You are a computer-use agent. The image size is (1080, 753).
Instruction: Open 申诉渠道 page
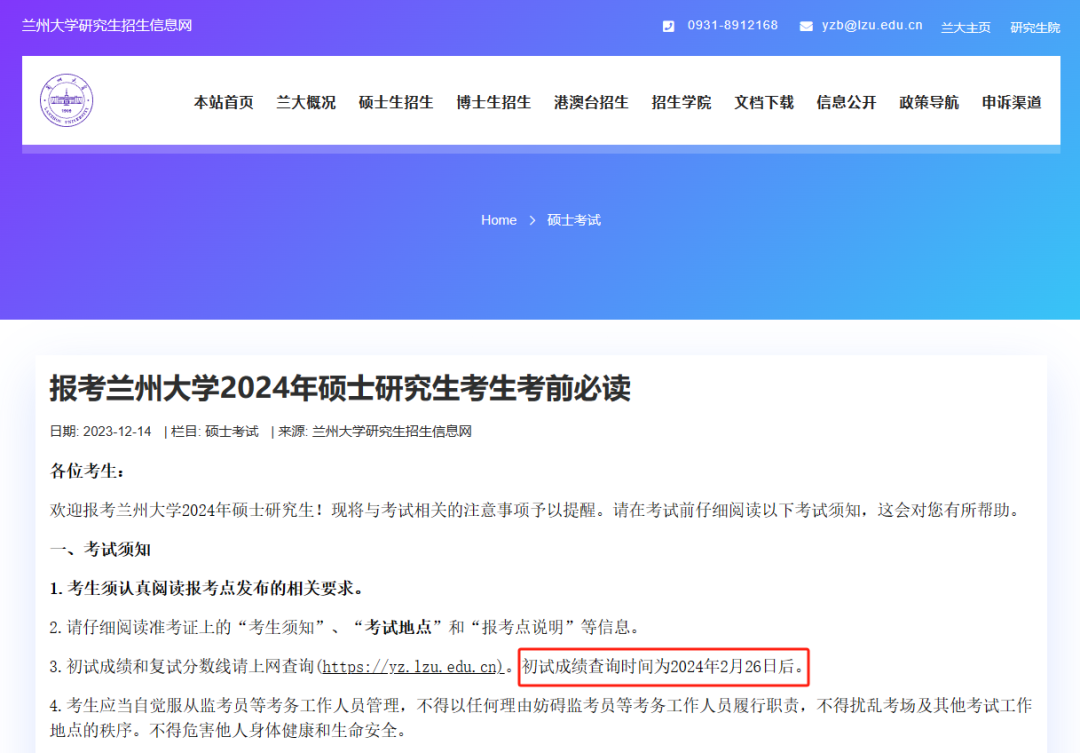click(1011, 102)
